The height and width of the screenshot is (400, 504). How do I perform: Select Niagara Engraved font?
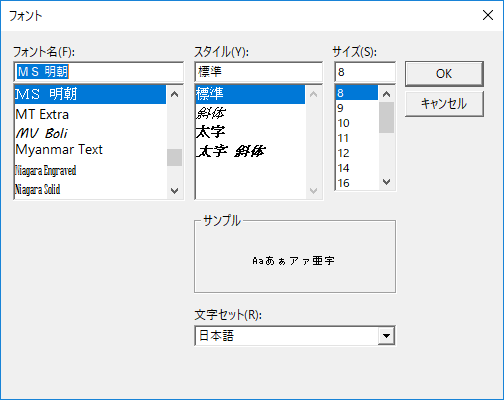90,171
